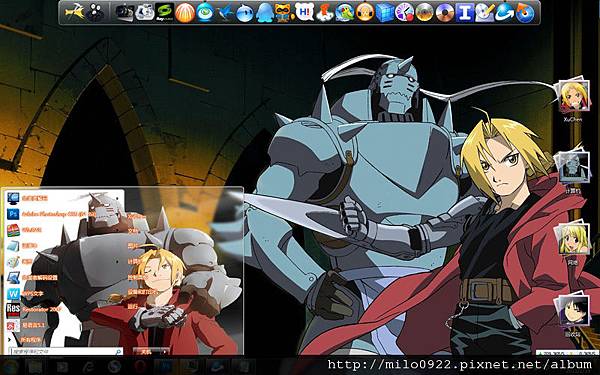Expand the arrow beside the shutdown button
600x375 pixels.
(x=165, y=351)
